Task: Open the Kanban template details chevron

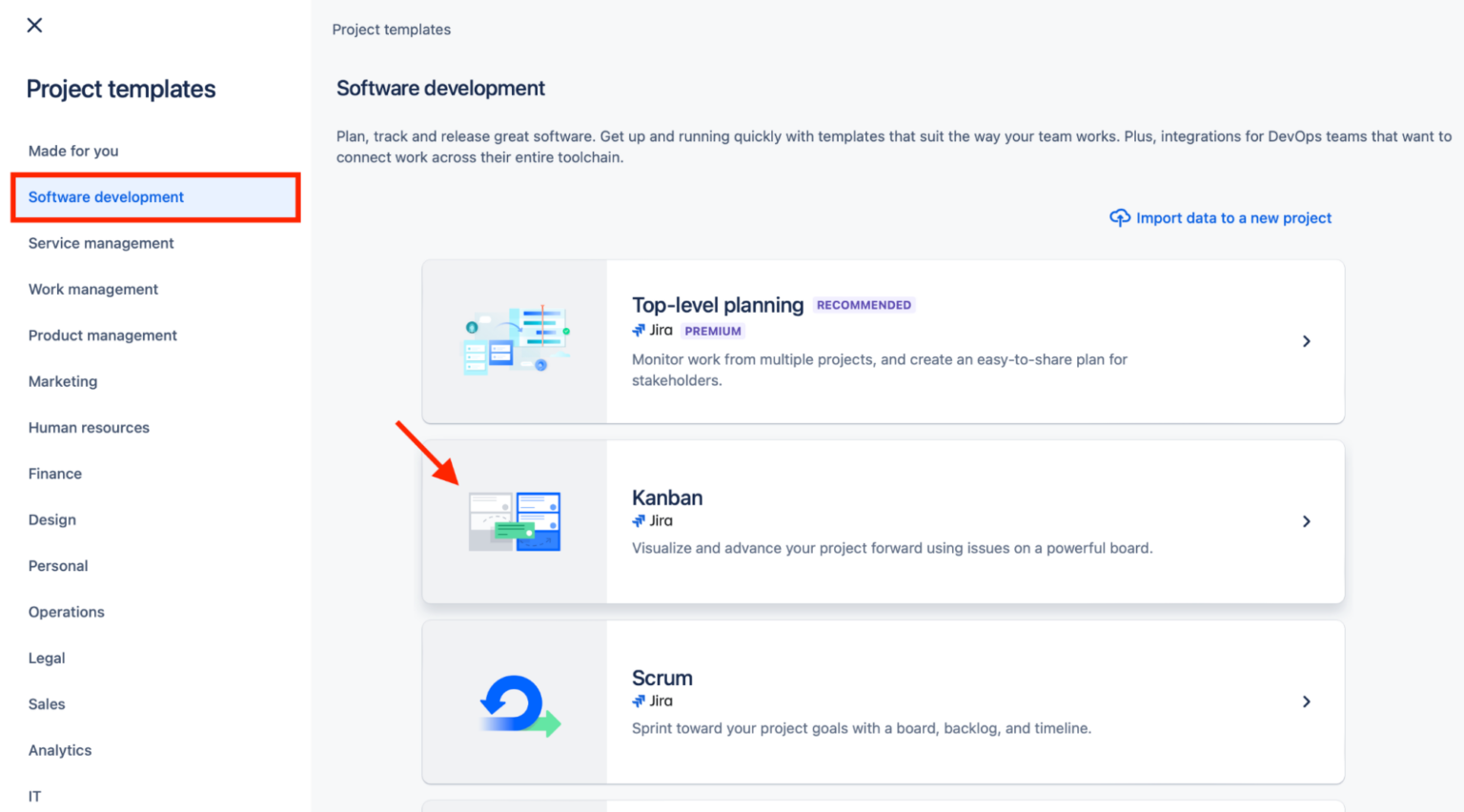Action: (1306, 521)
